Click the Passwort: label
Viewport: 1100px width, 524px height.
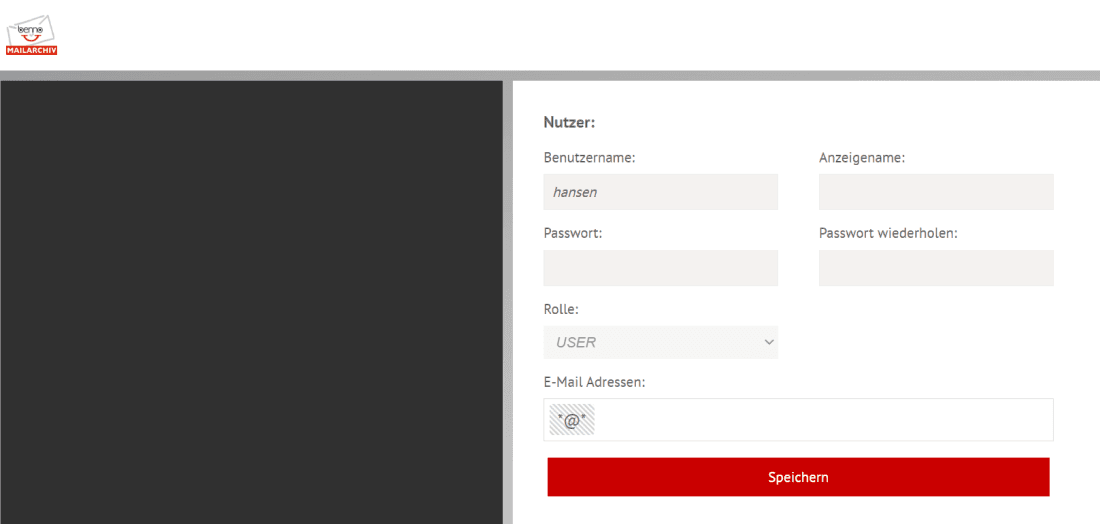[x=572, y=233]
